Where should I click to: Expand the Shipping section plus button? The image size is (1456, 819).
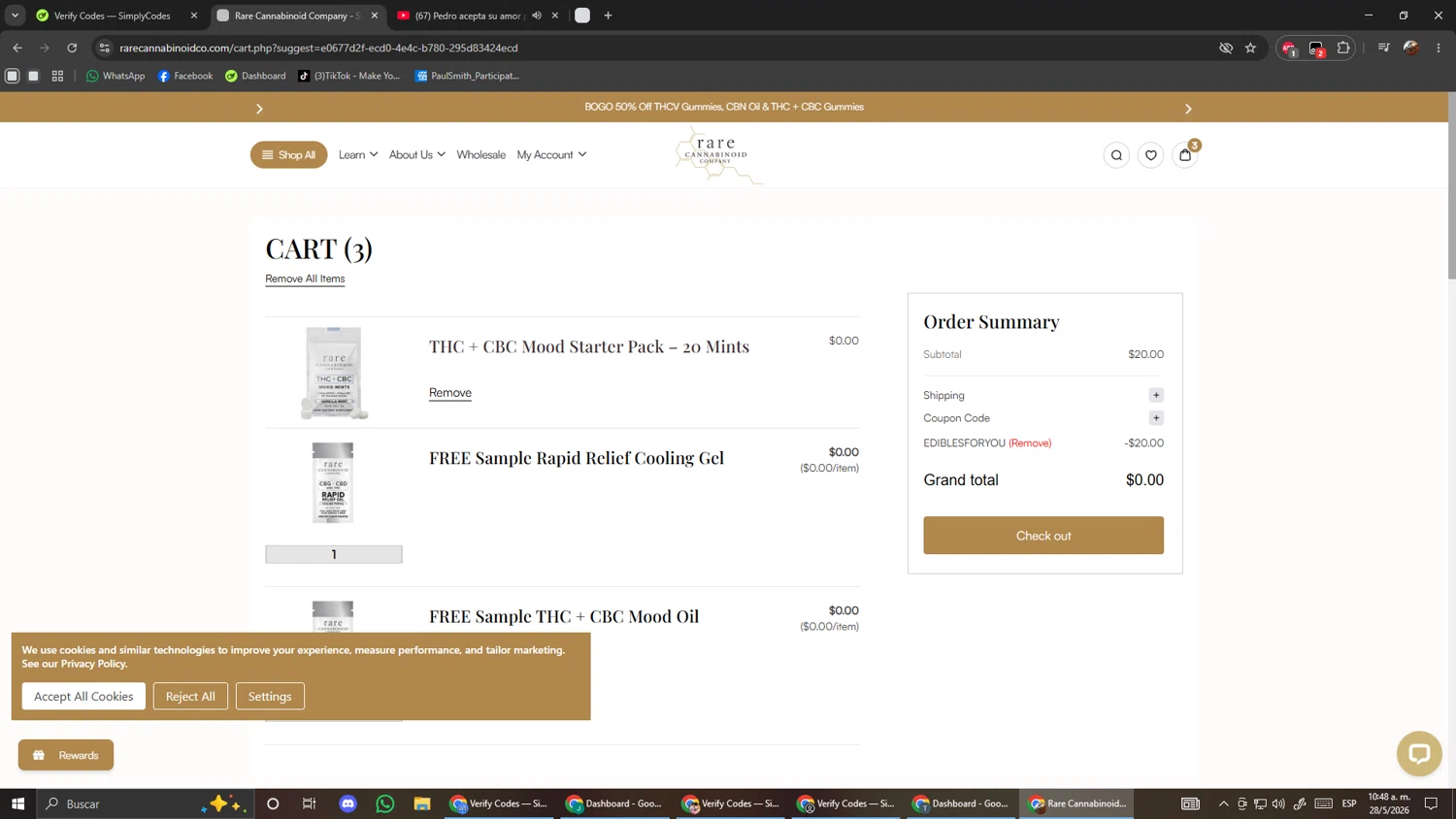coord(1156,395)
